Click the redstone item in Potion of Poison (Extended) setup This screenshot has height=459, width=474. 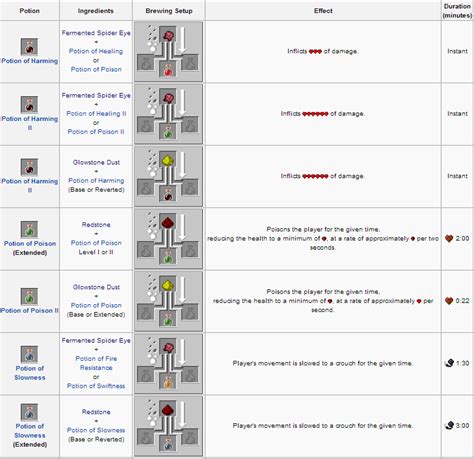168,222
